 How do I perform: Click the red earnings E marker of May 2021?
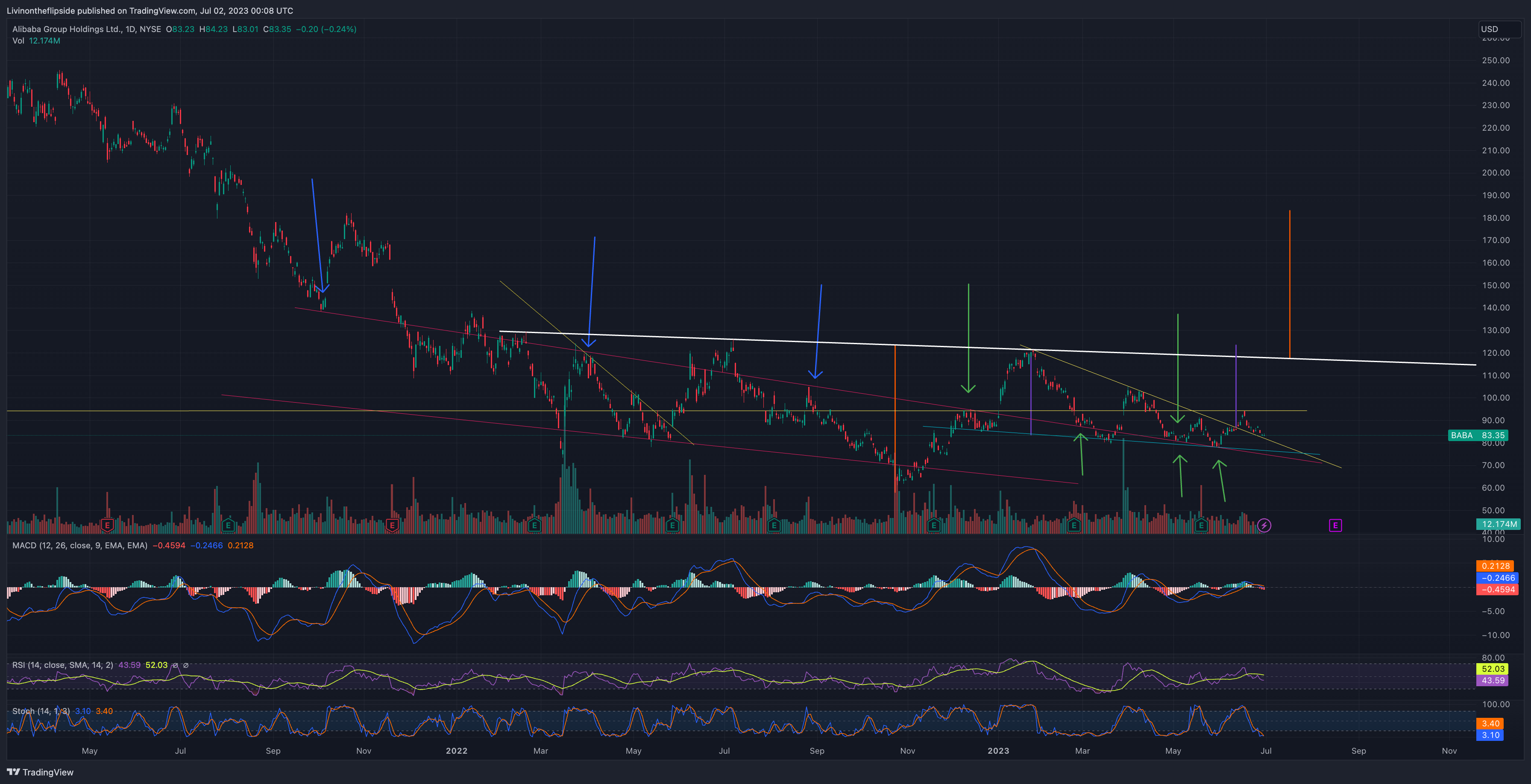click(x=107, y=525)
